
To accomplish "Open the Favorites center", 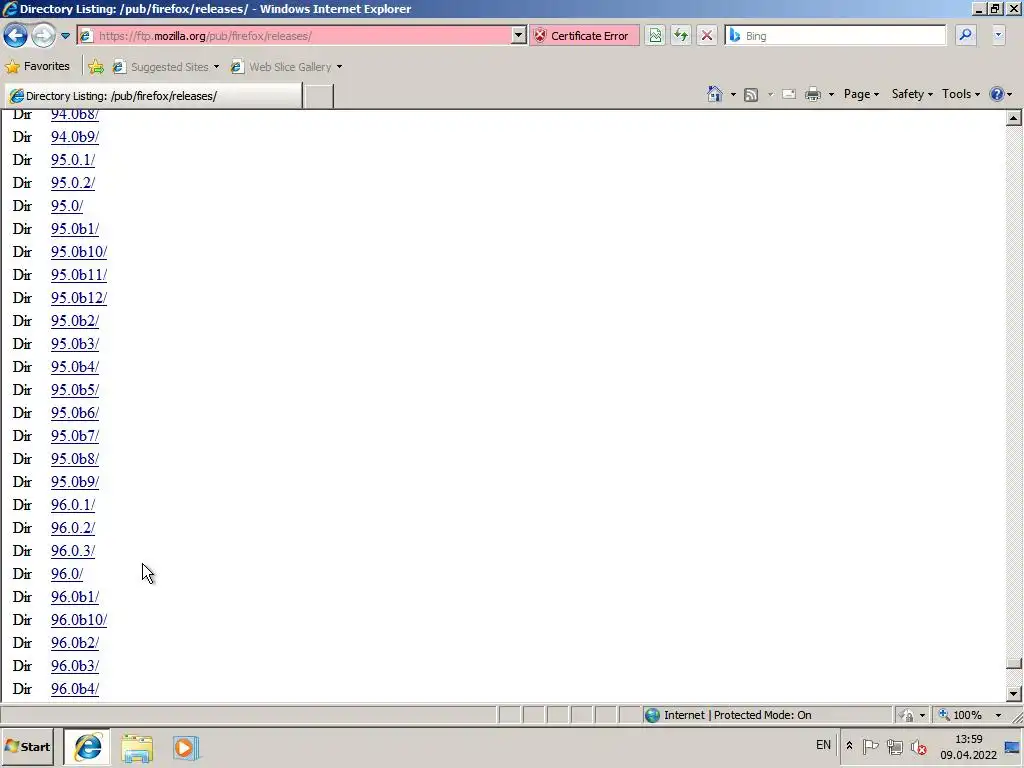I will click(x=37, y=67).
